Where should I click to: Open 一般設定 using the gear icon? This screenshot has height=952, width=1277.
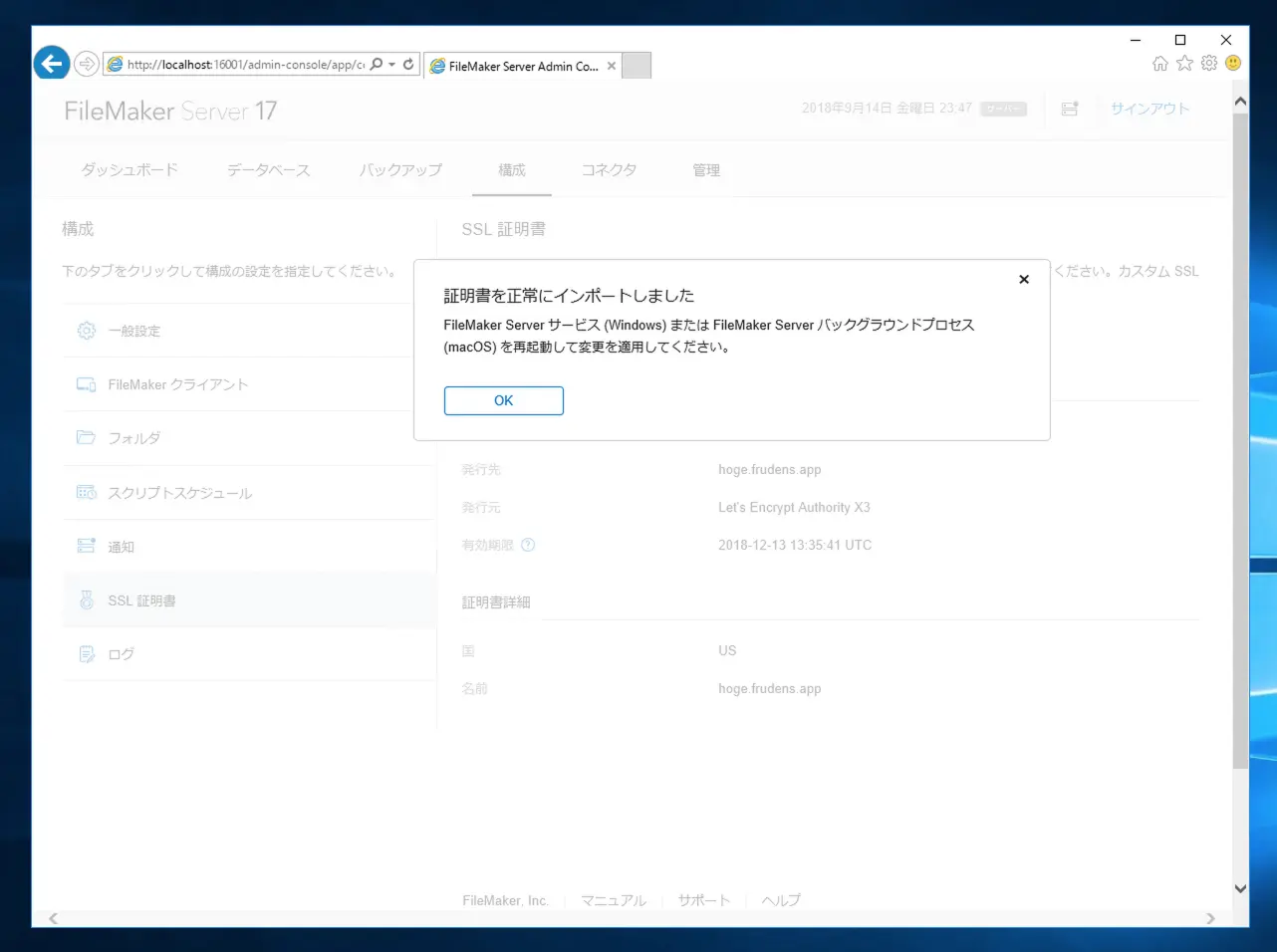coord(88,330)
